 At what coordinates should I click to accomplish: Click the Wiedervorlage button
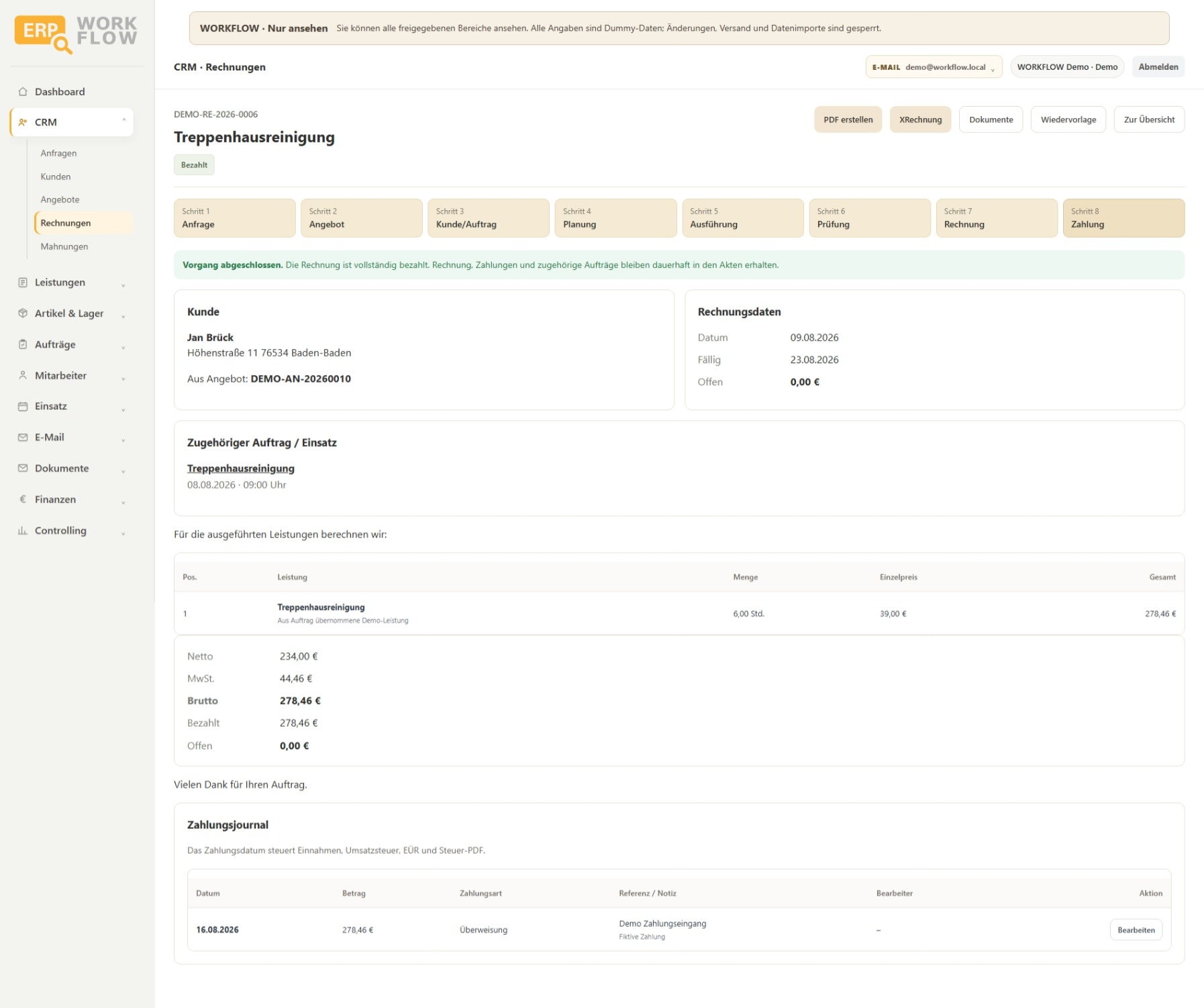click(1068, 119)
